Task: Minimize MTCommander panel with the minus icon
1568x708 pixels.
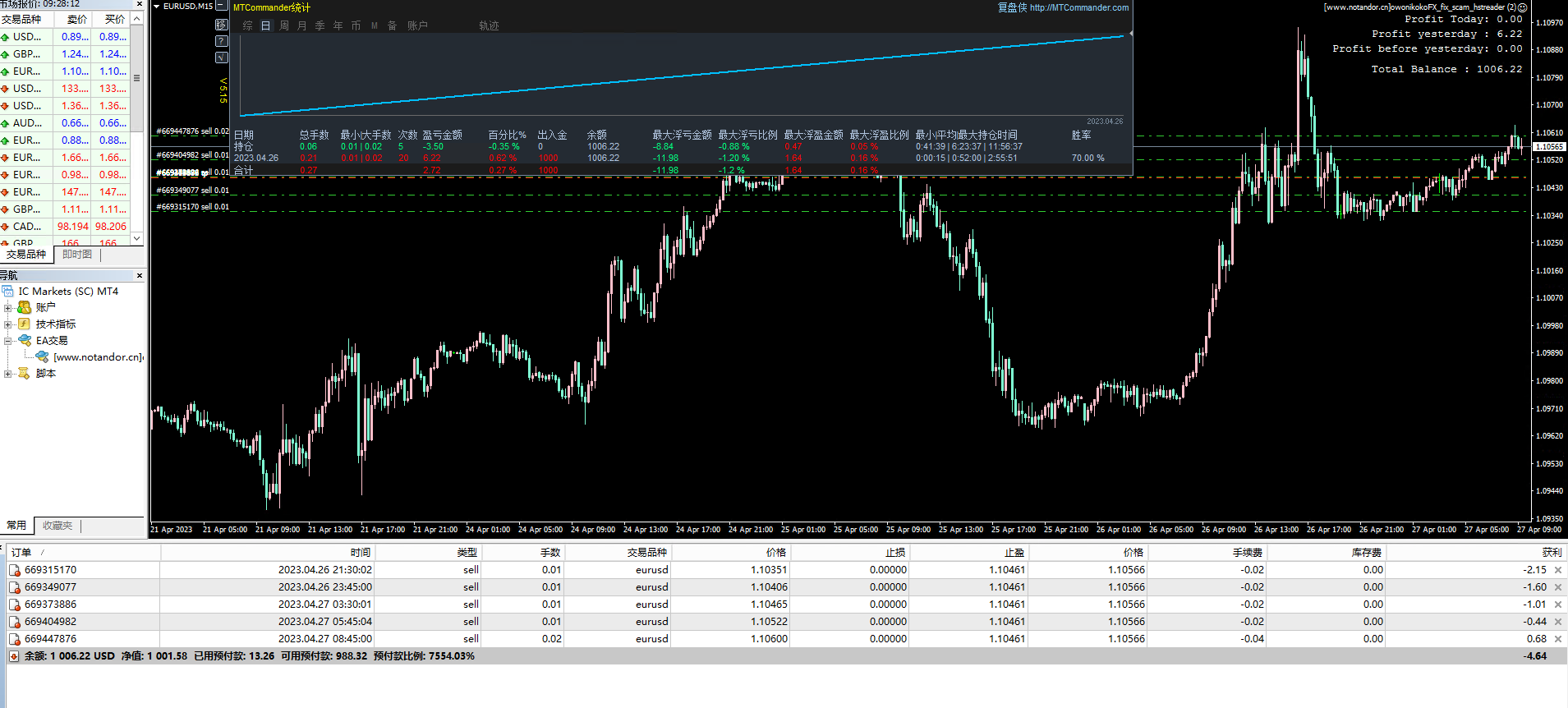Action: [x=222, y=6]
